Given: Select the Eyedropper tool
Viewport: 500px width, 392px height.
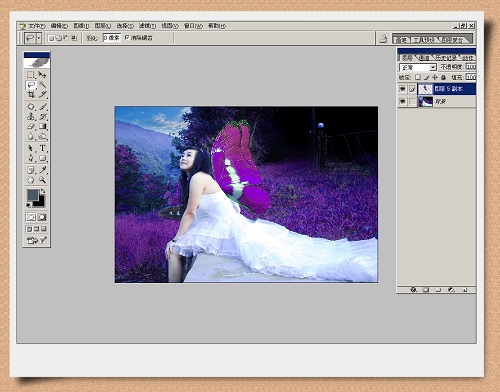Looking at the screenshot, I should 42,170.
